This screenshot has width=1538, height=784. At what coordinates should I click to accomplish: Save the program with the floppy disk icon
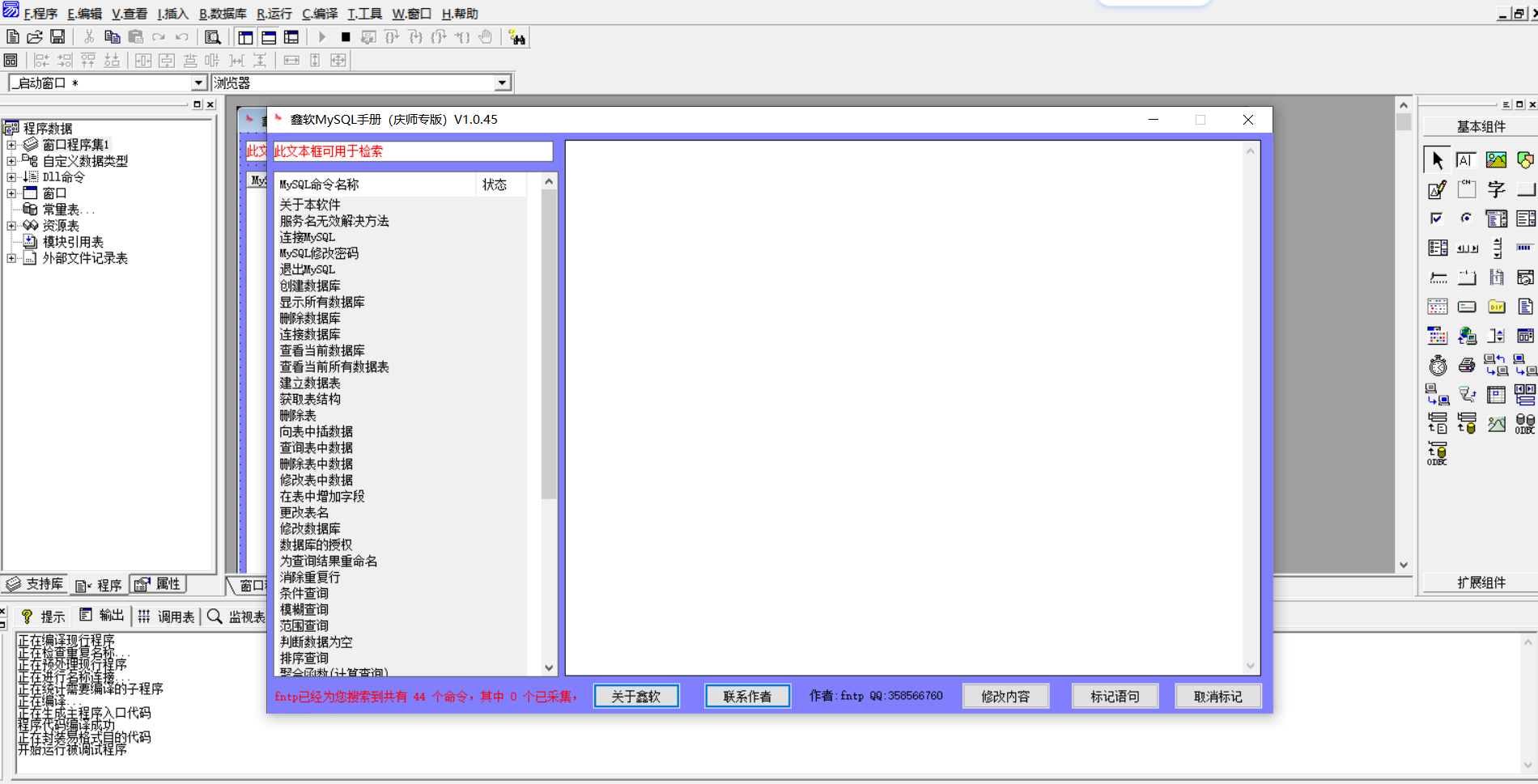point(57,37)
